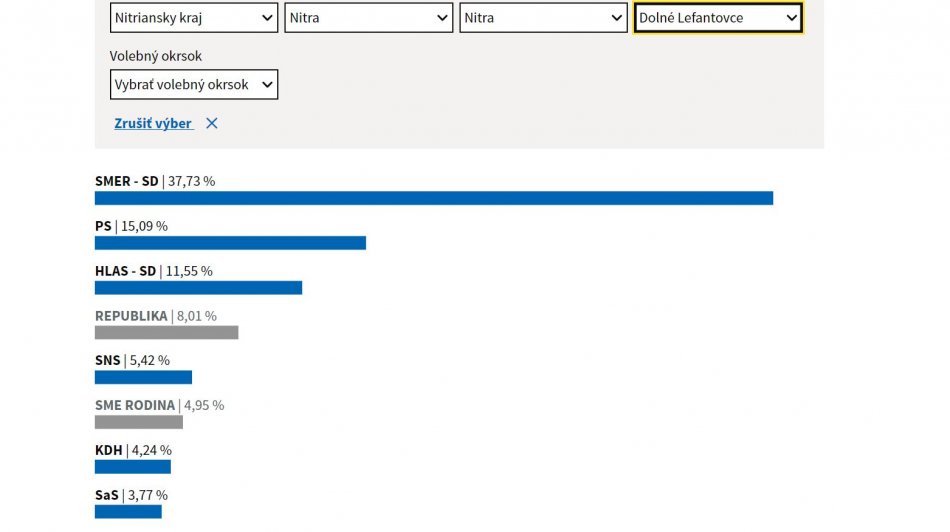The image size is (950, 532).
Task: Expand the second Nitra dropdown
Action: click(x=543, y=17)
